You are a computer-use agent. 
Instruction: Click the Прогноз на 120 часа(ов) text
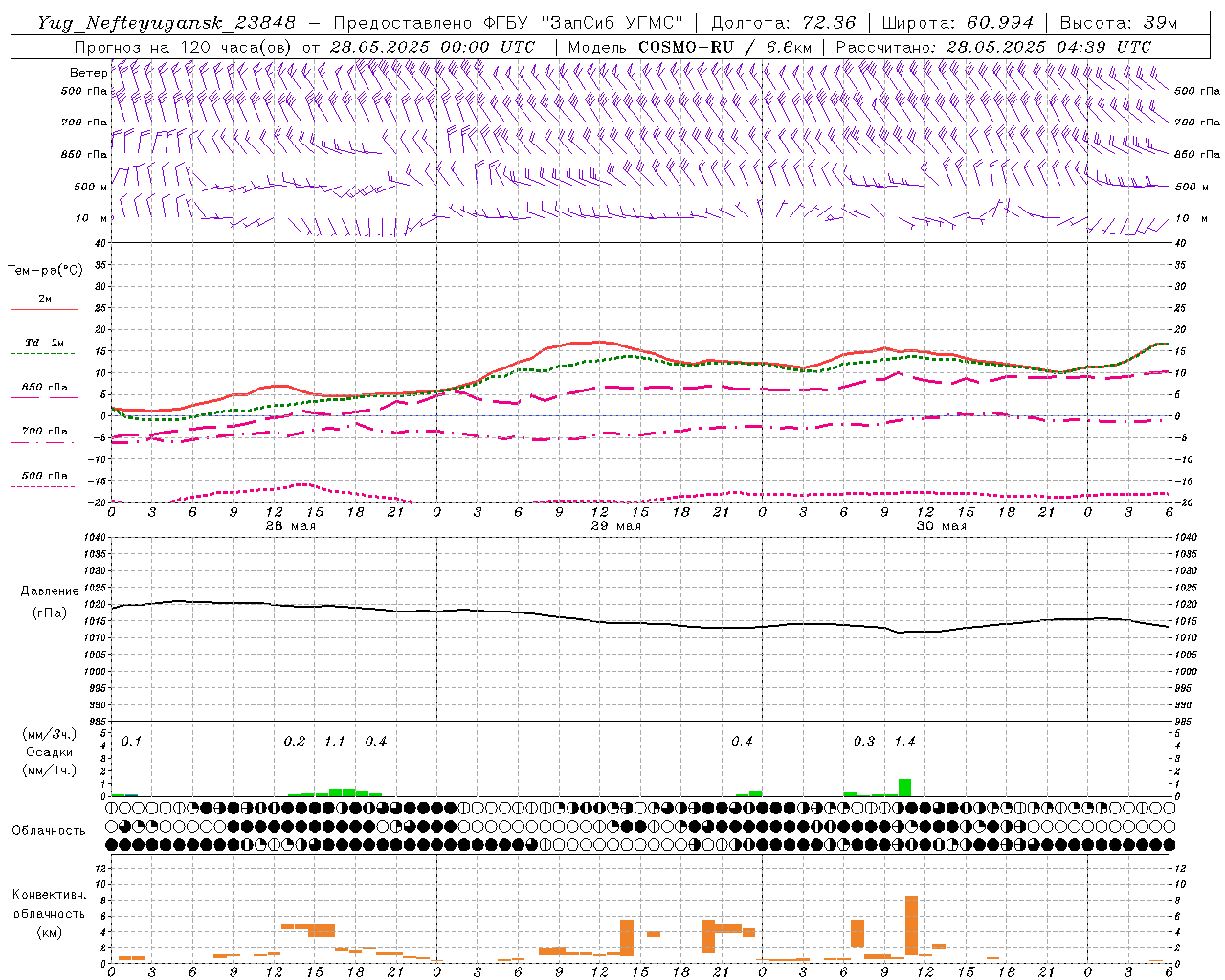(x=184, y=47)
